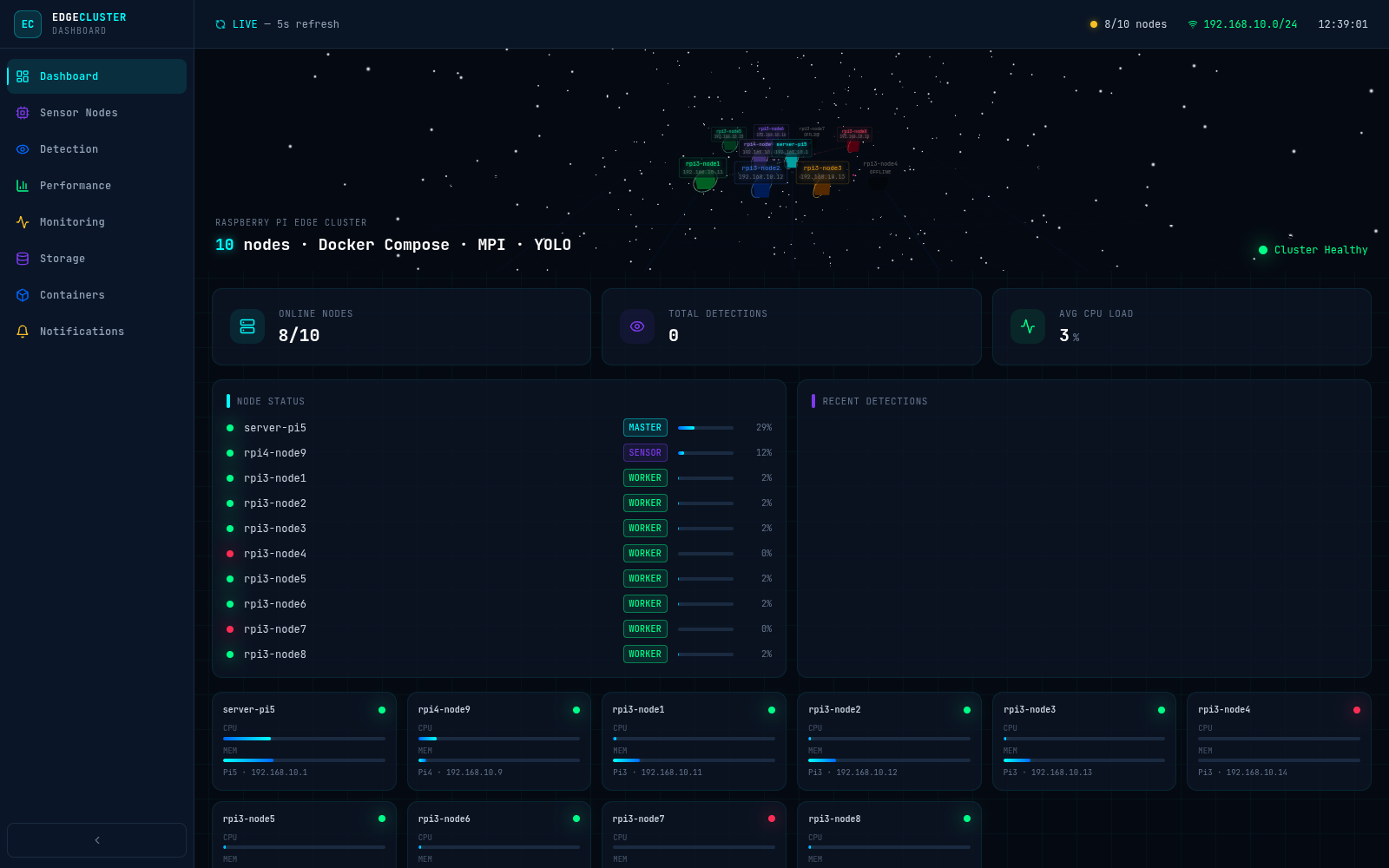Click the RECENT DETECTIONS heading
This screenshot has height=868, width=1389.
875,402
